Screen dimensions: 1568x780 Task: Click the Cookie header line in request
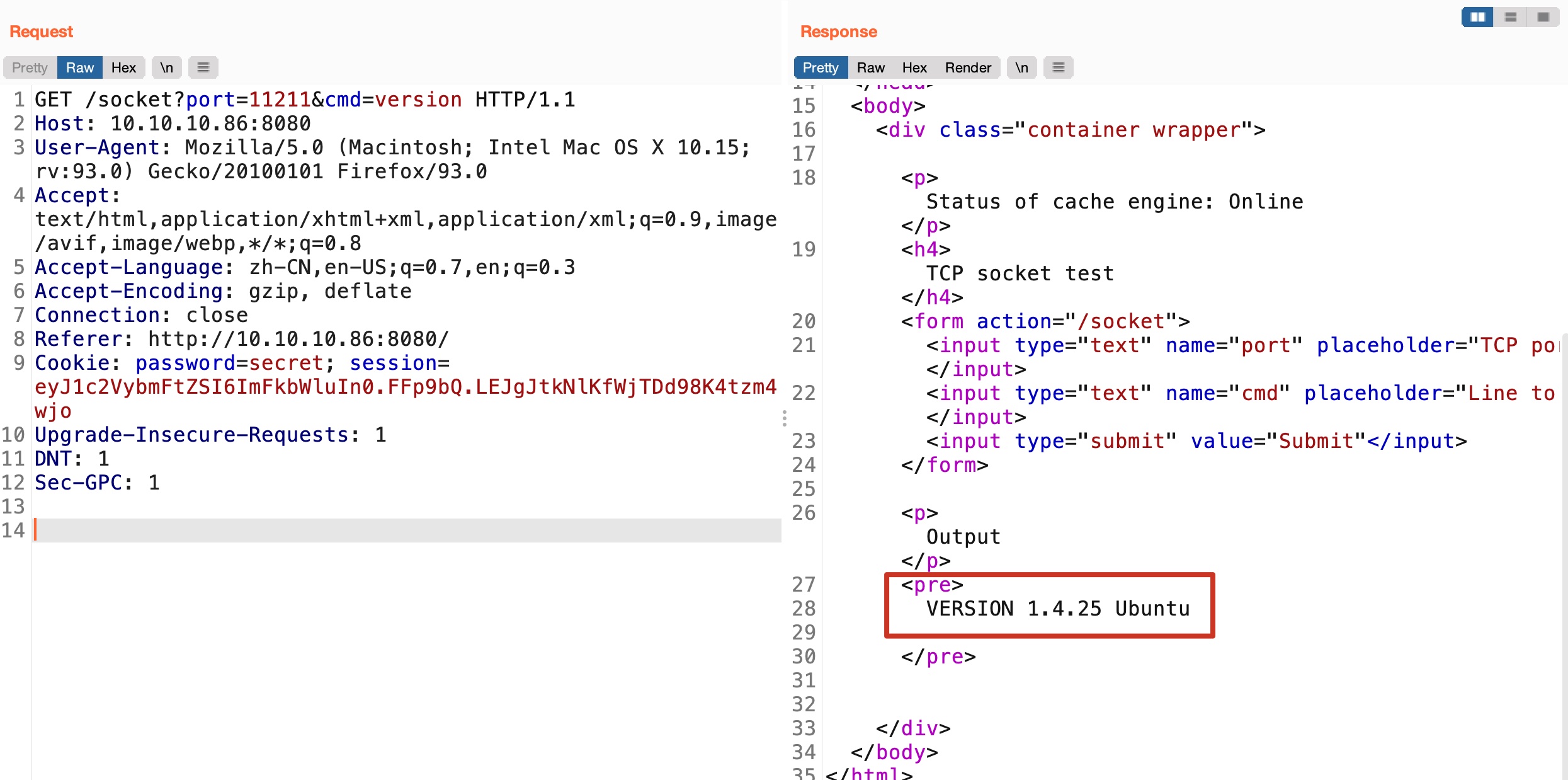point(242,364)
